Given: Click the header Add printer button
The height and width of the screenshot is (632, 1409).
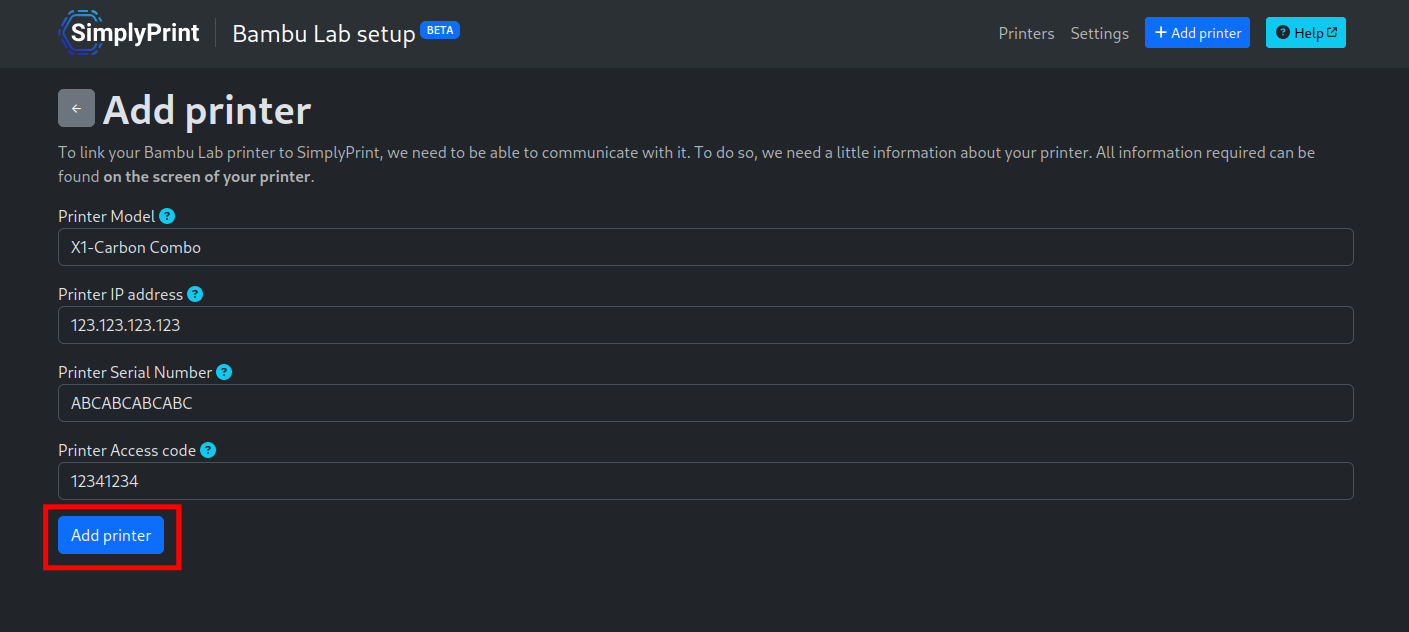Looking at the screenshot, I should [x=1197, y=33].
